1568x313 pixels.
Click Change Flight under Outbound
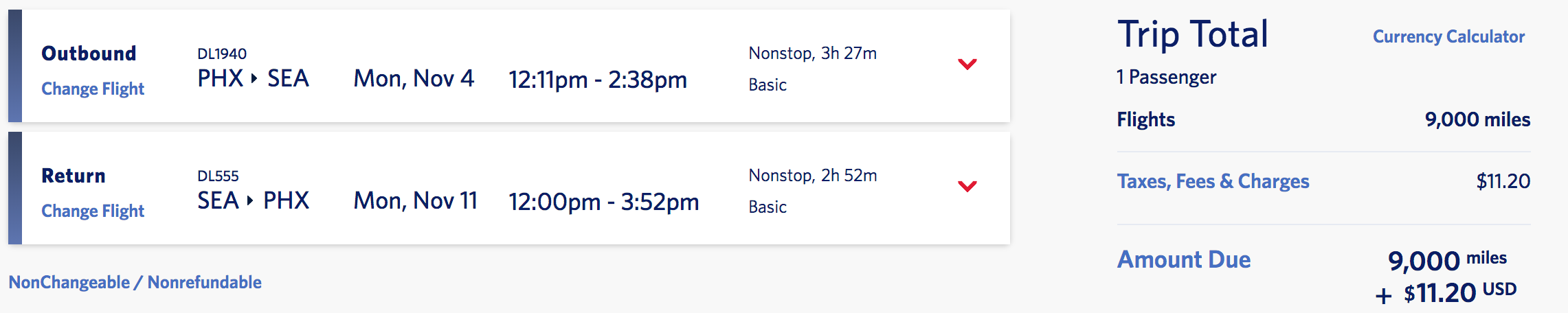click(93, 89)
